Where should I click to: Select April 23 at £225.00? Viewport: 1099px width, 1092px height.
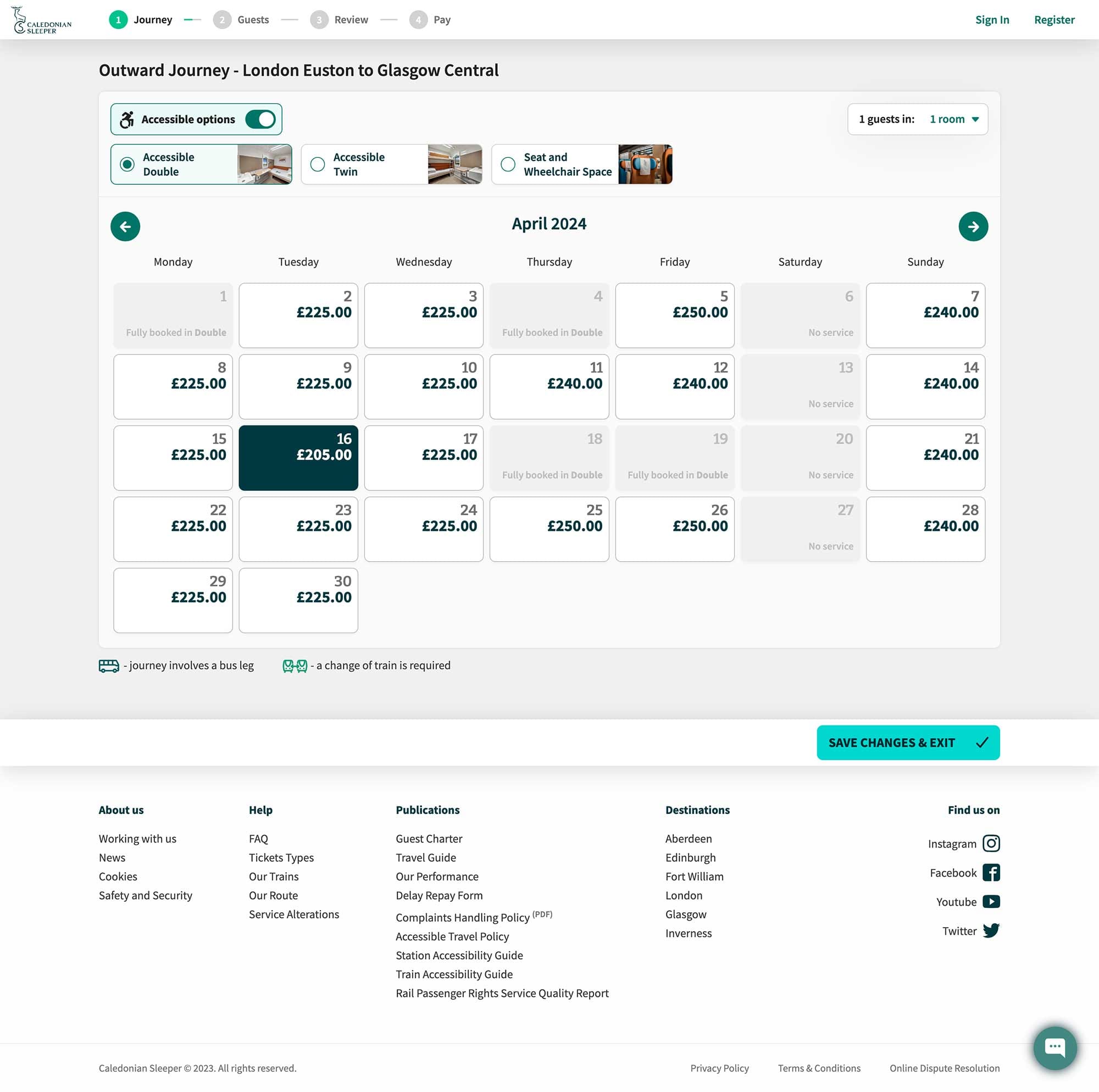[x=298, y=529]
